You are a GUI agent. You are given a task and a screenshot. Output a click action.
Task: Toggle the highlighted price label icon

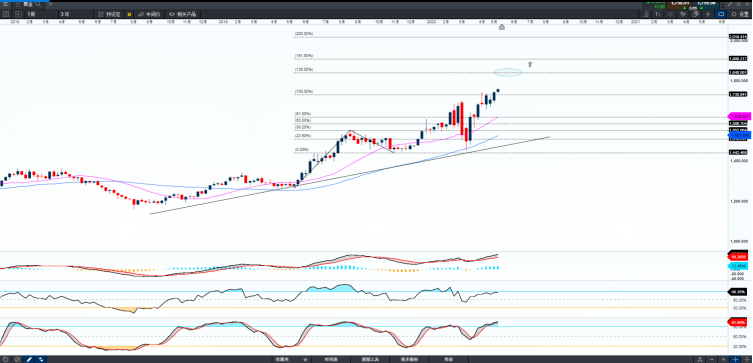pyautogui.click(x=721, y=14)
